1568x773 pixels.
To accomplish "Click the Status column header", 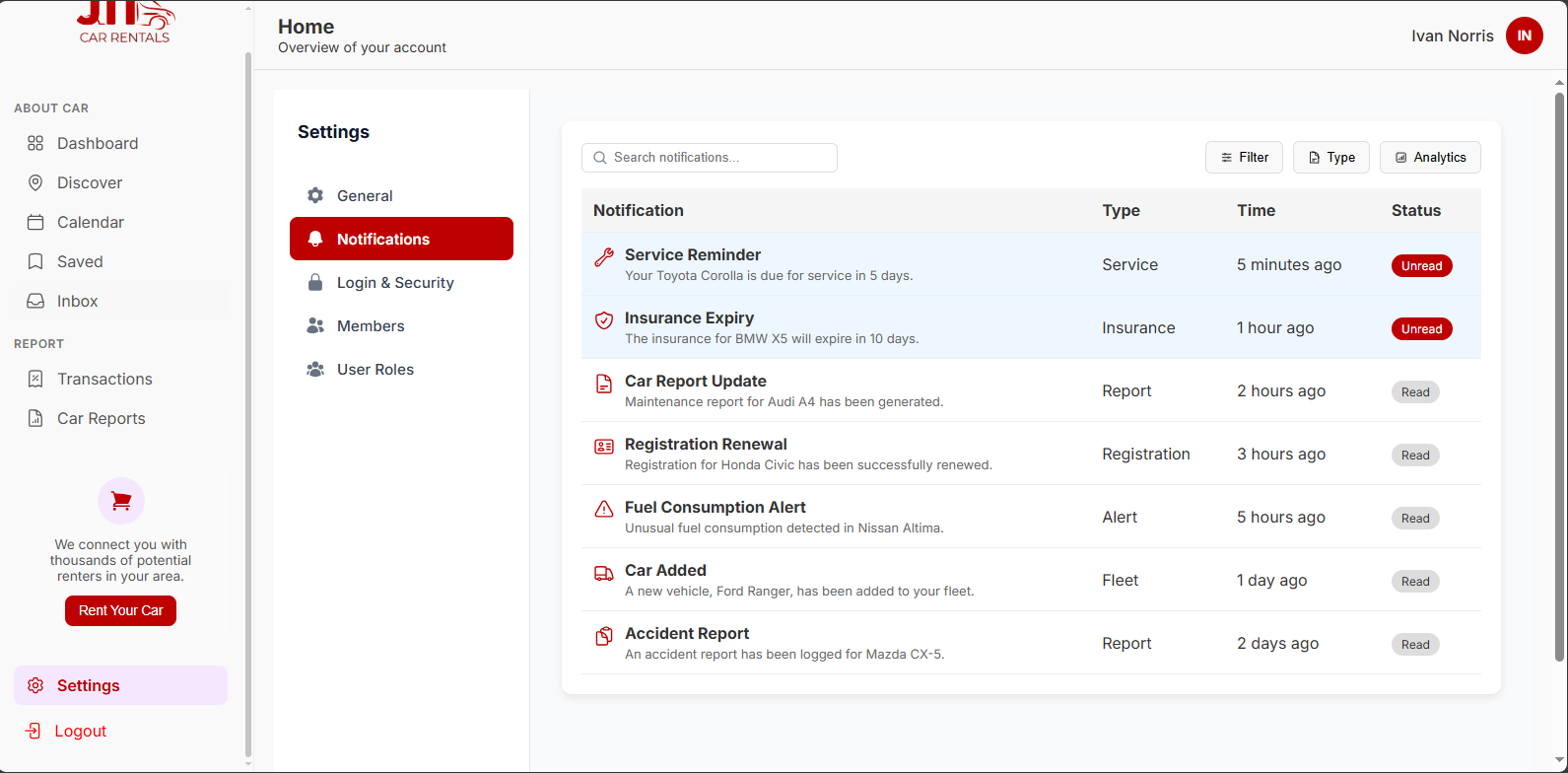I will [x=1416, y=210].
